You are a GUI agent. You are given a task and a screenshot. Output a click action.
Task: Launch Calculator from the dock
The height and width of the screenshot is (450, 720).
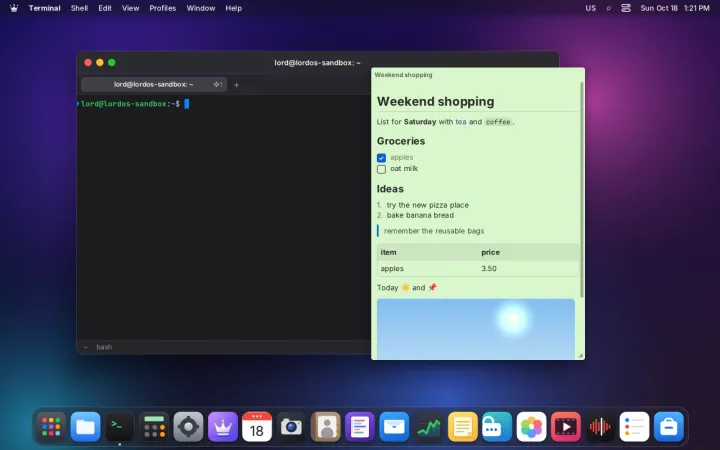coord(154,427)
